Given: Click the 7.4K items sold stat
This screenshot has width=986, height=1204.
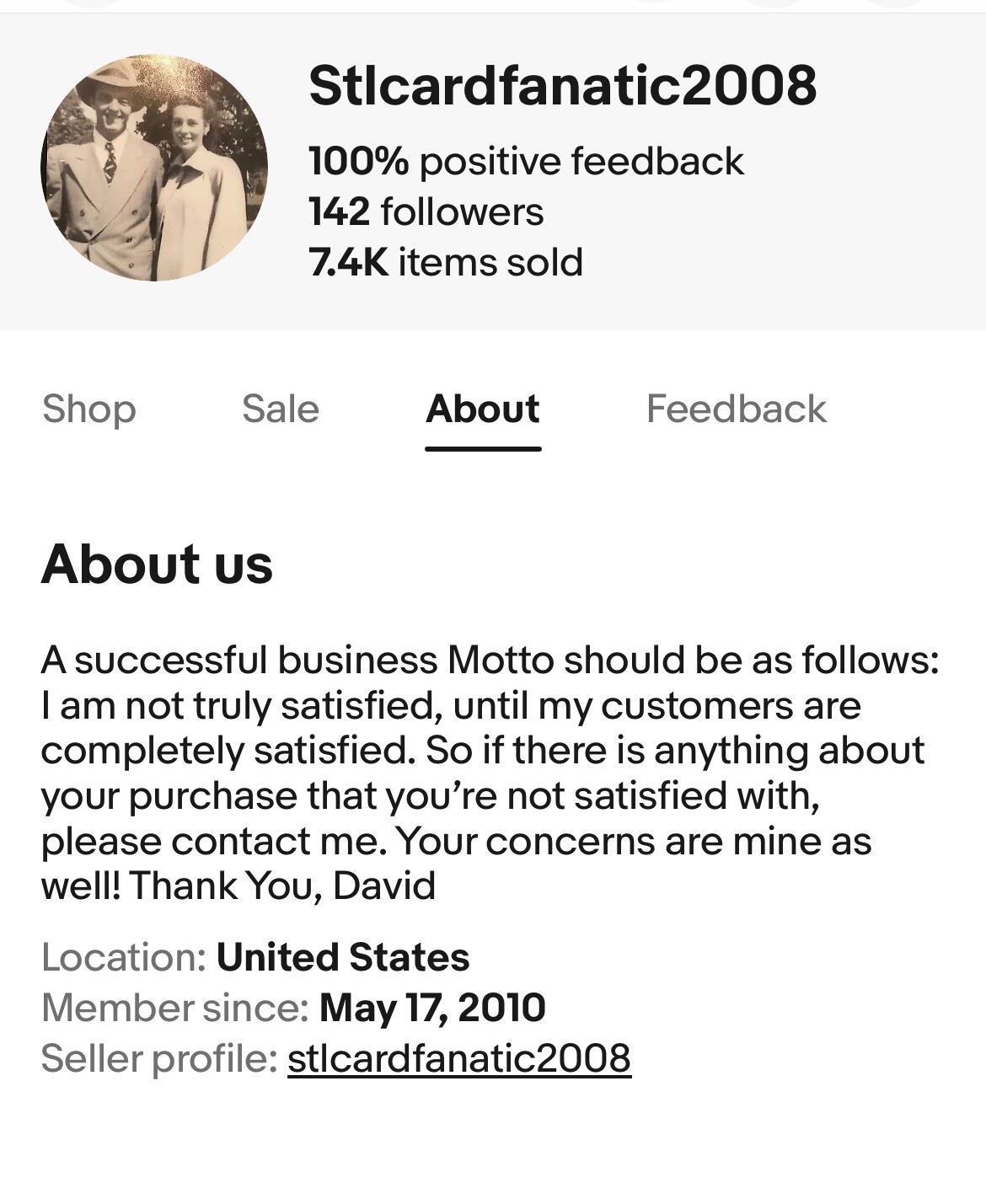Looking at the screenshot, I should pyautogui.click(x=445, y=262).
